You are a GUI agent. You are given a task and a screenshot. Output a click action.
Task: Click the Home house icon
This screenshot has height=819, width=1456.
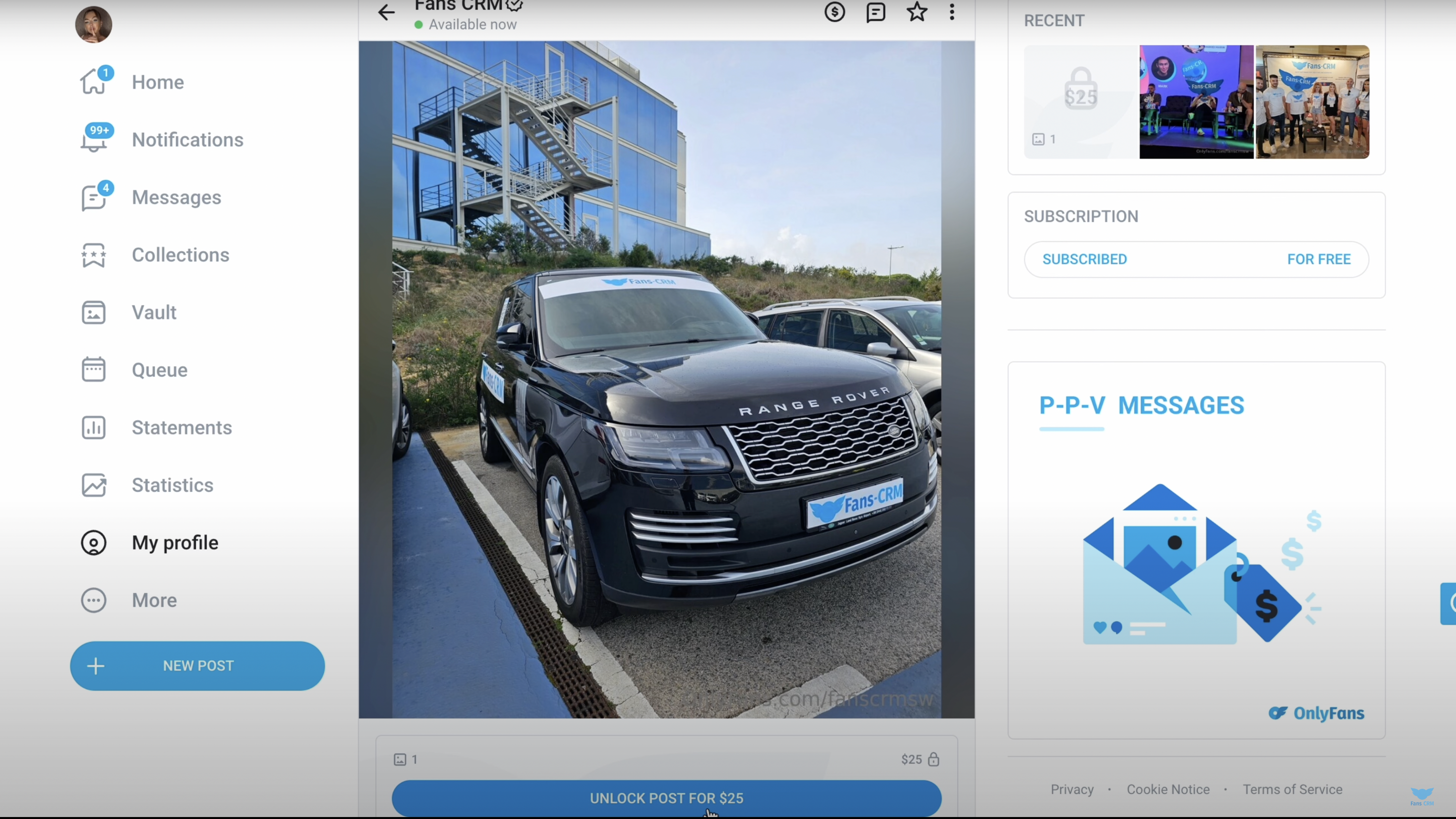(x=93, y=83)
